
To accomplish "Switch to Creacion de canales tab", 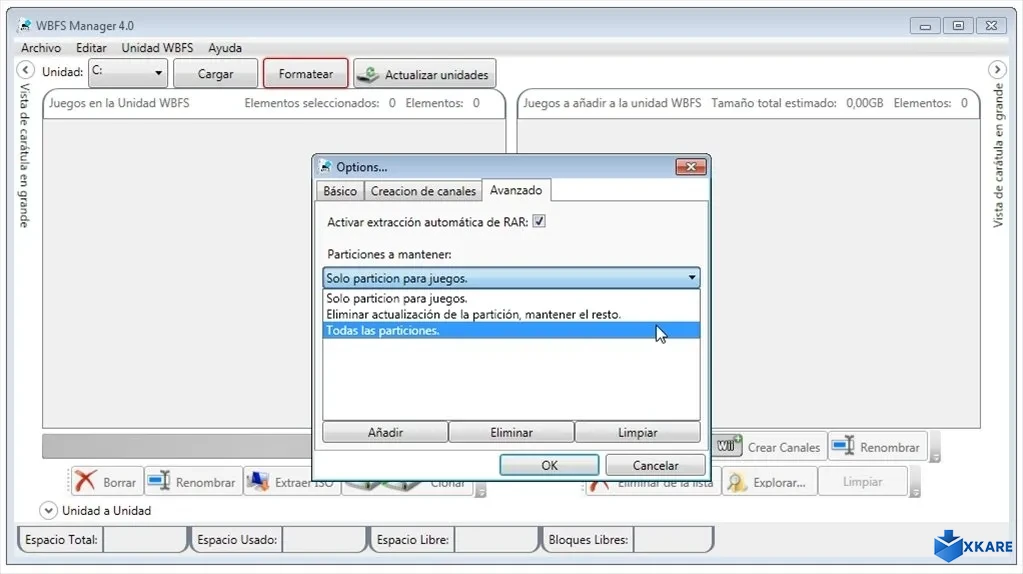I will click(x=423, y=191).
